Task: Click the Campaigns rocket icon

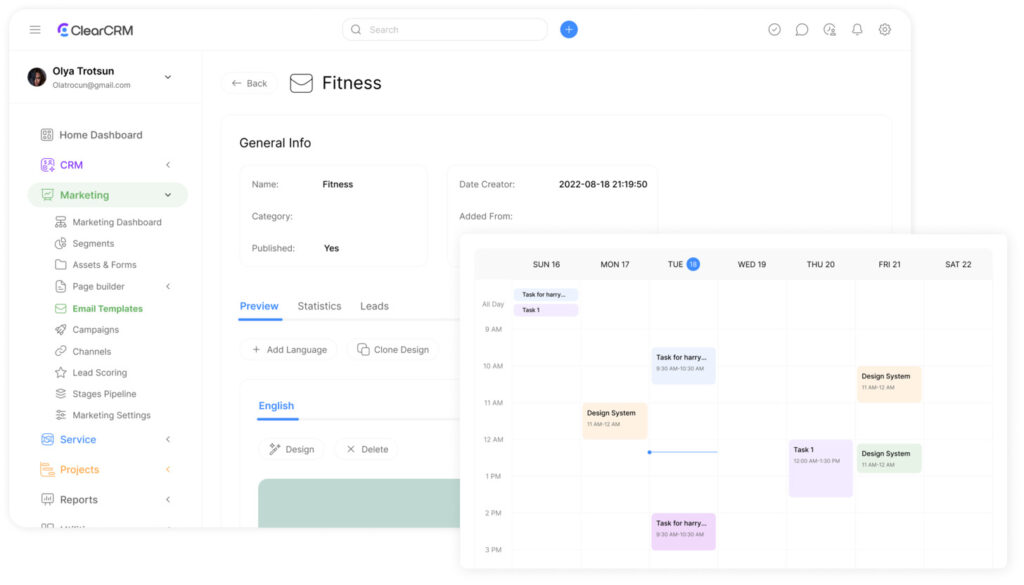Action: (x=61, y=330)
